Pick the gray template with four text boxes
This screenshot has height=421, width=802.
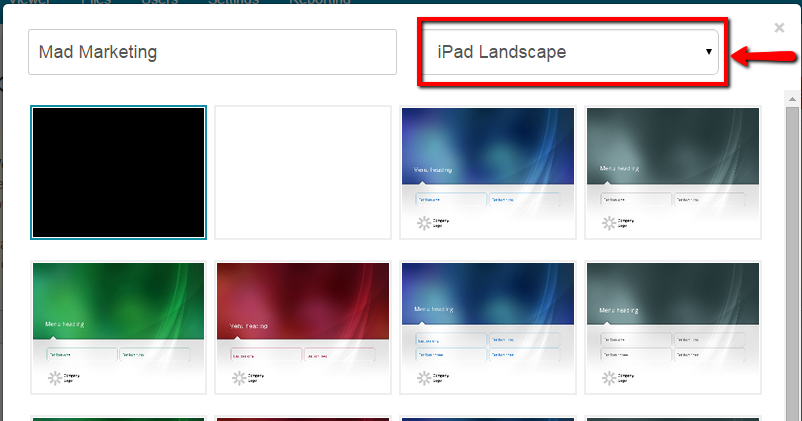tap(672, 328)
